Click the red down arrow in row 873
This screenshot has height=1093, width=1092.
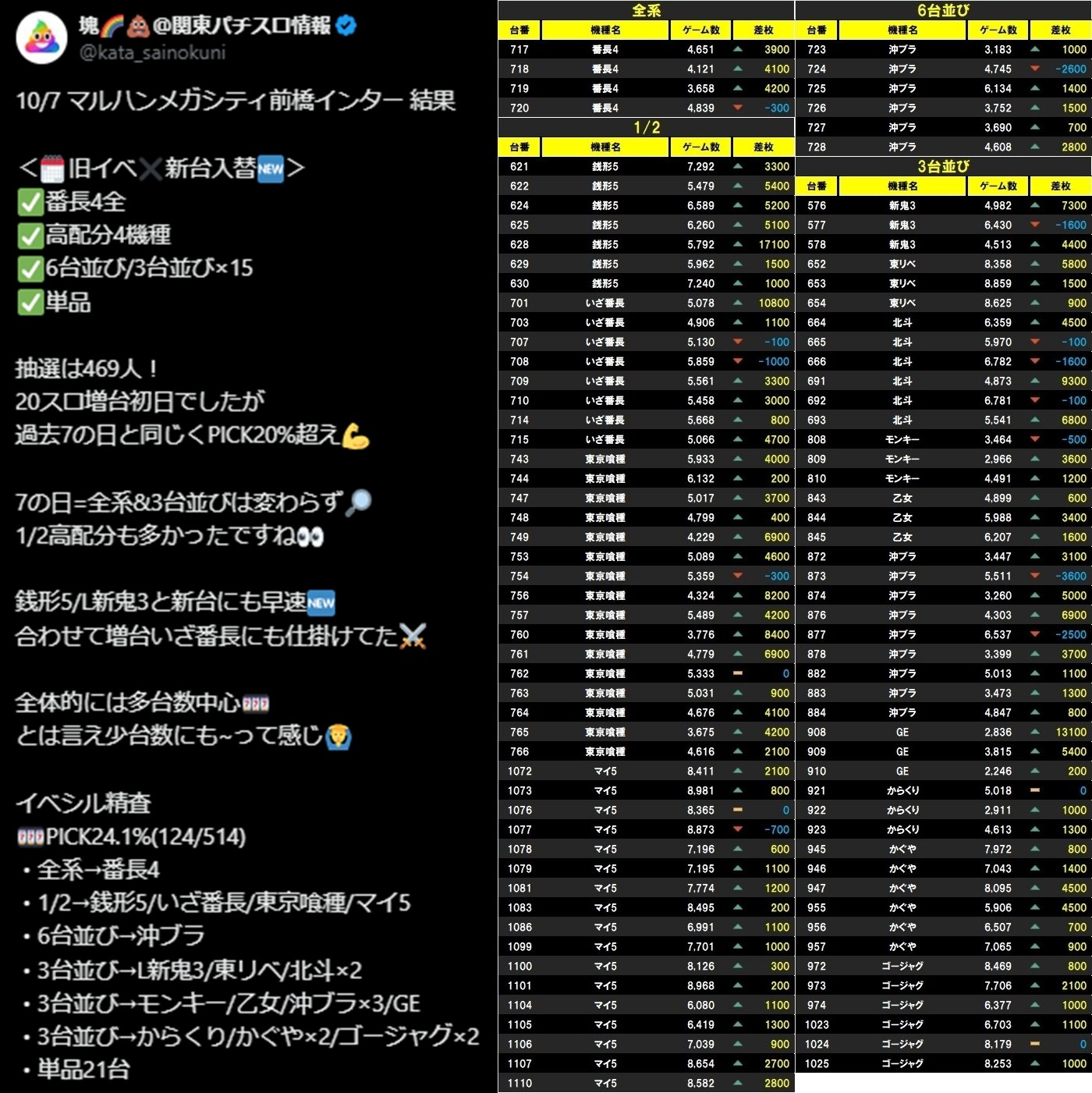pyautogui.click(x=1034, y=576)
